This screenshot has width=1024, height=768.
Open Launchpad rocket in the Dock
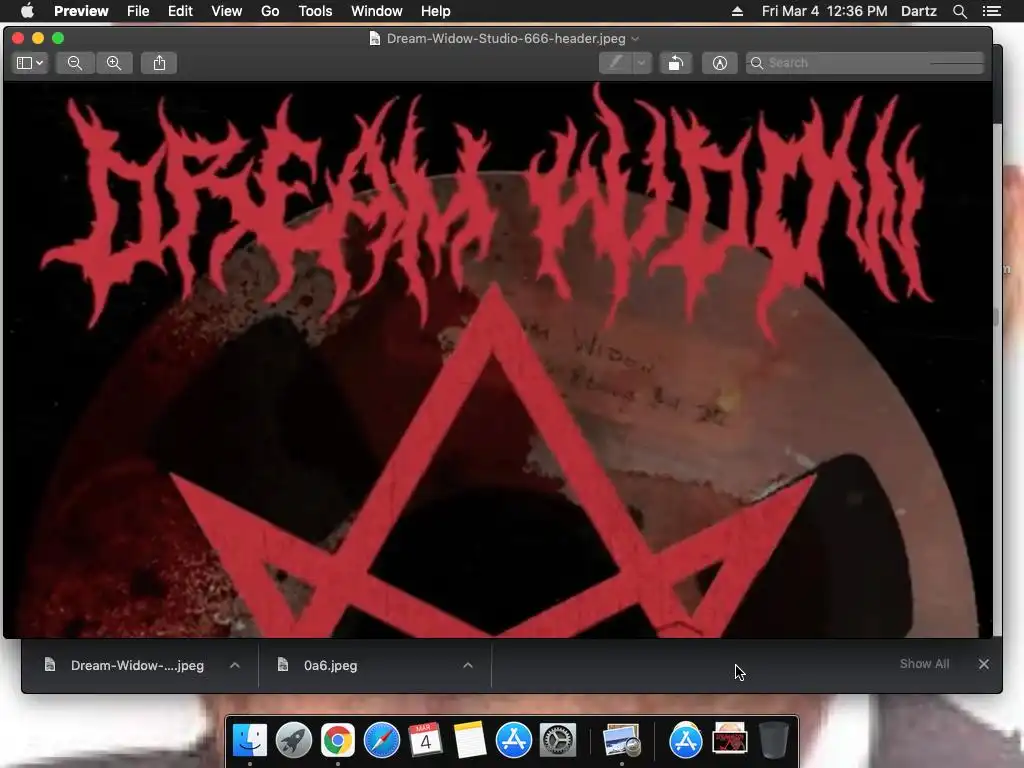294,741
